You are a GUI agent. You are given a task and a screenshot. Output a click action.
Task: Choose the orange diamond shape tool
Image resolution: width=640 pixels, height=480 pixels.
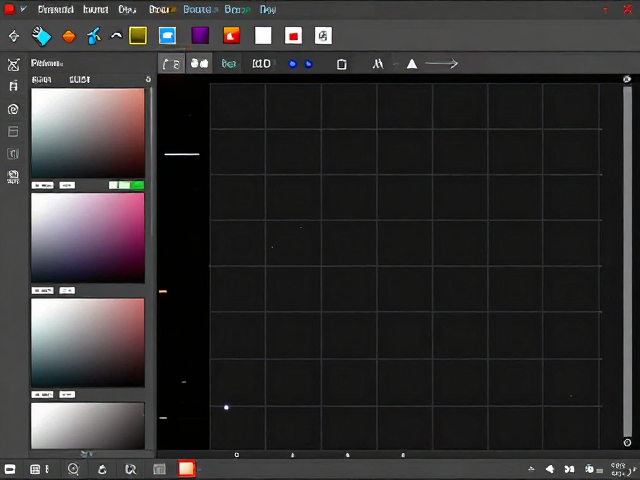pos(69,37)
